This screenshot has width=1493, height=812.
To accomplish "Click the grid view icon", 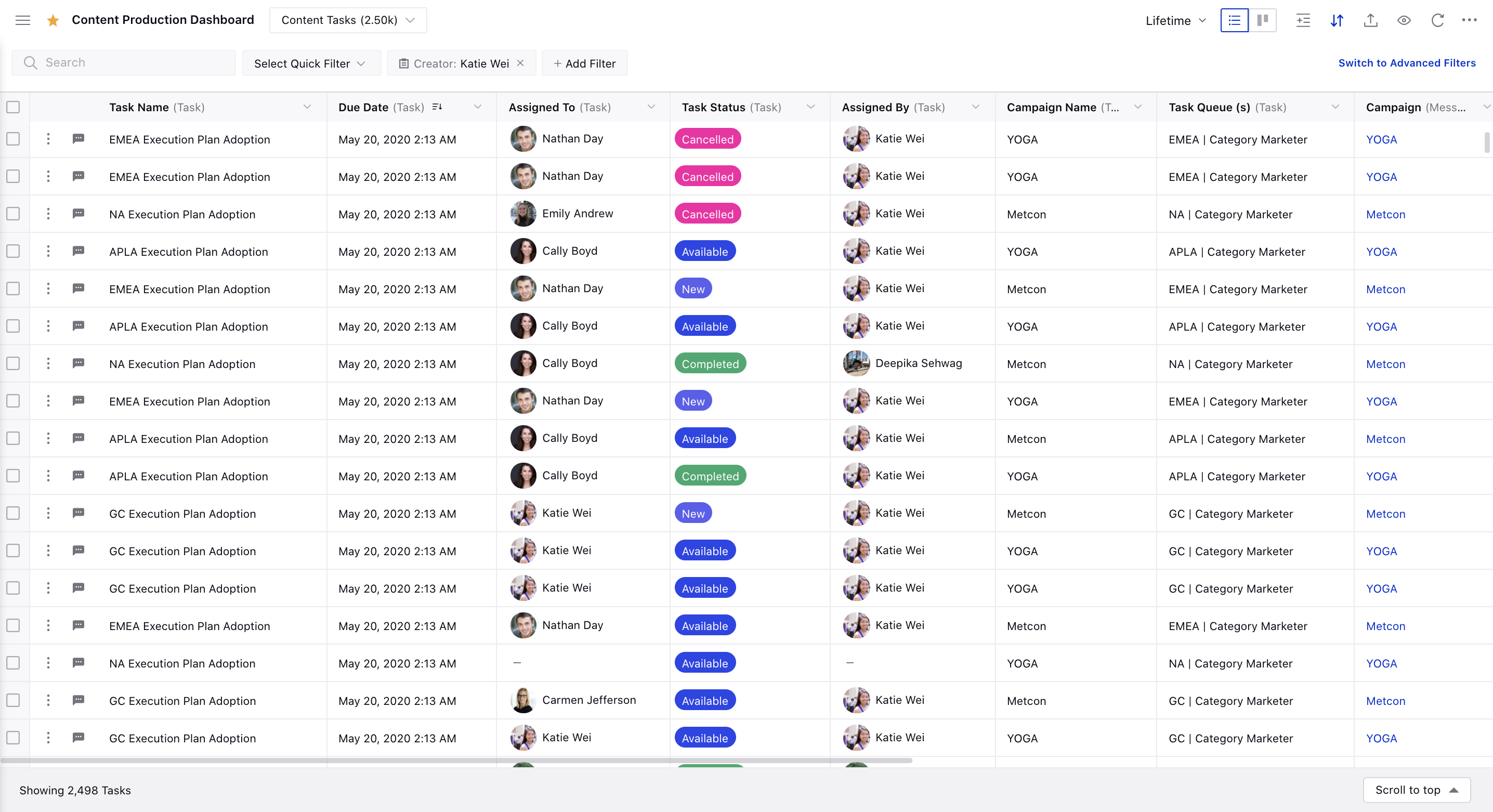I will (x=1263, y=19).
